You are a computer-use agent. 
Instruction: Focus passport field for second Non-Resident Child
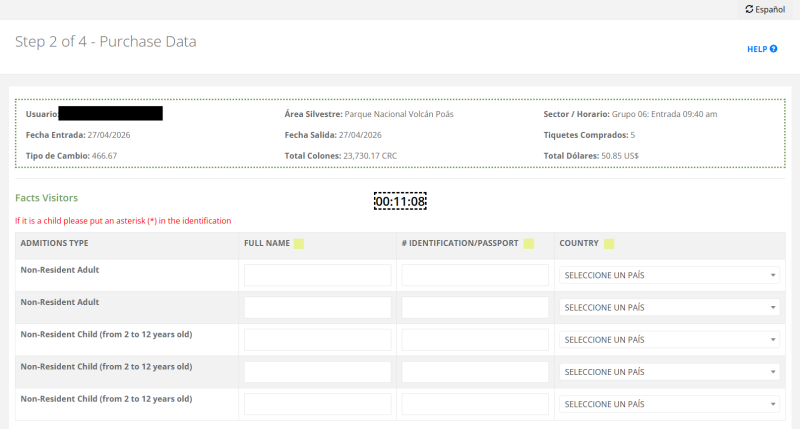coord(475,372)
